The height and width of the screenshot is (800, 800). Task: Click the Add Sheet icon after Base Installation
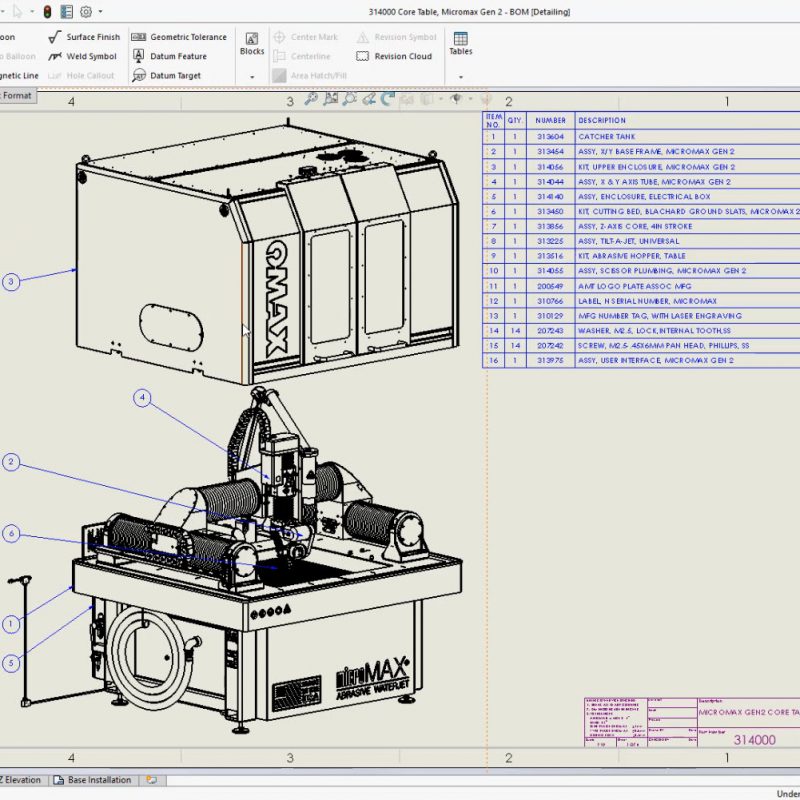tap(152, 780)
